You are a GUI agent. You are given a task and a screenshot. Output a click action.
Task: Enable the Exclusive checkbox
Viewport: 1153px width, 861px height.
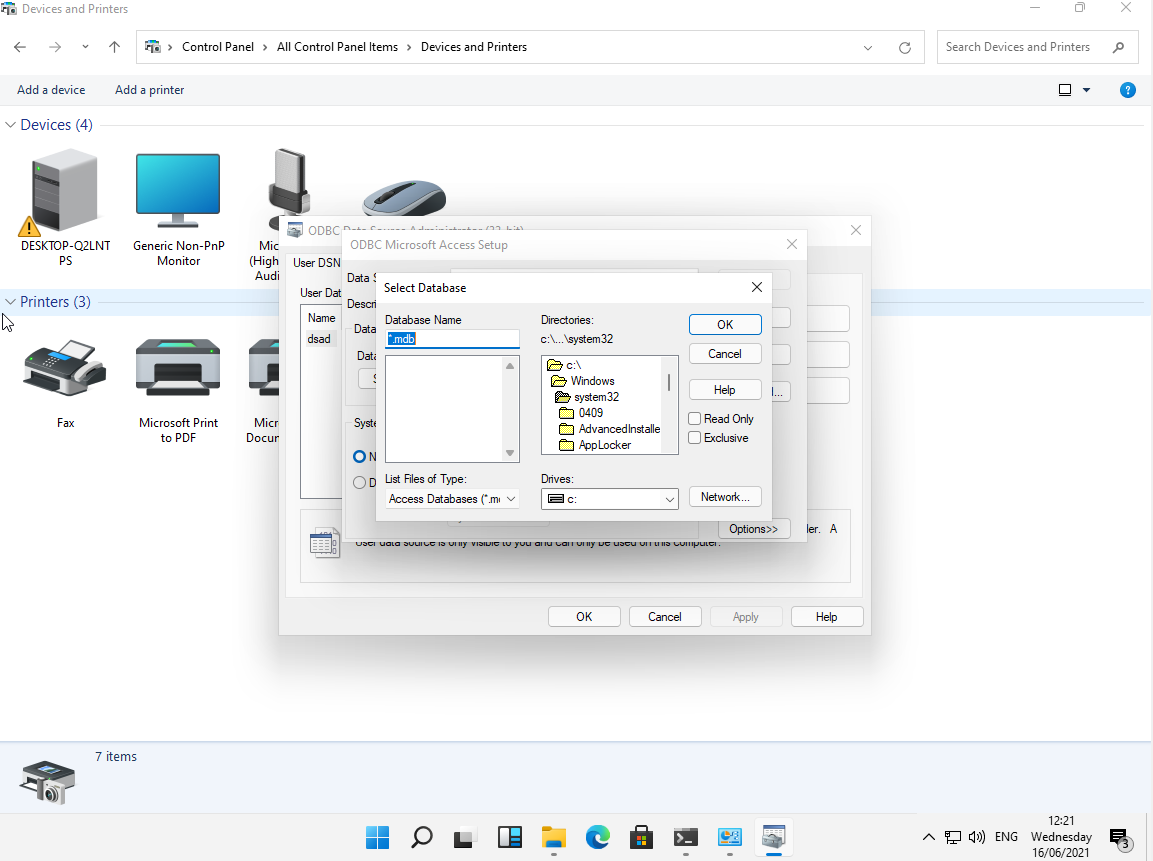coord(694,437)
